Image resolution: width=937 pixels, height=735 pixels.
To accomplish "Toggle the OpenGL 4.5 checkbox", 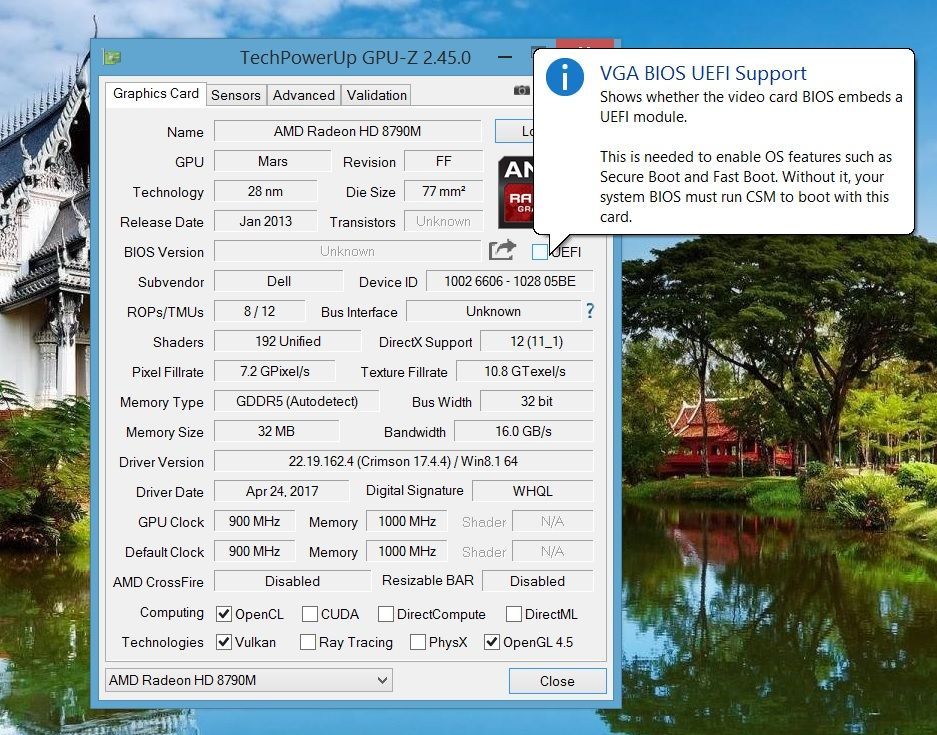I will pyautogui.click(x=492, y=642).
